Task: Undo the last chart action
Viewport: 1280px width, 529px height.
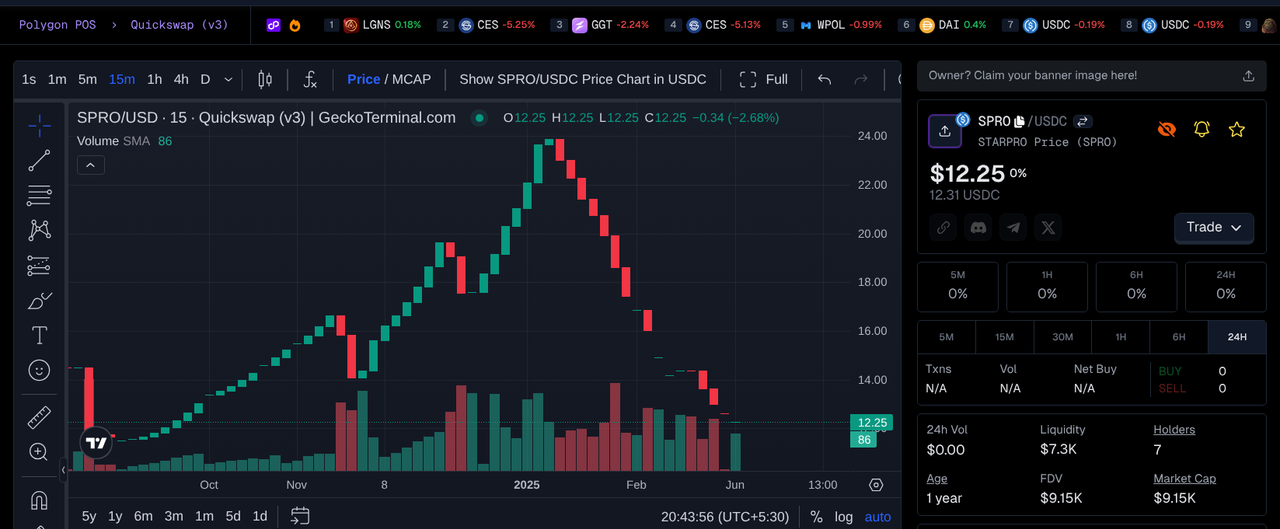Action: coord(824,79)
